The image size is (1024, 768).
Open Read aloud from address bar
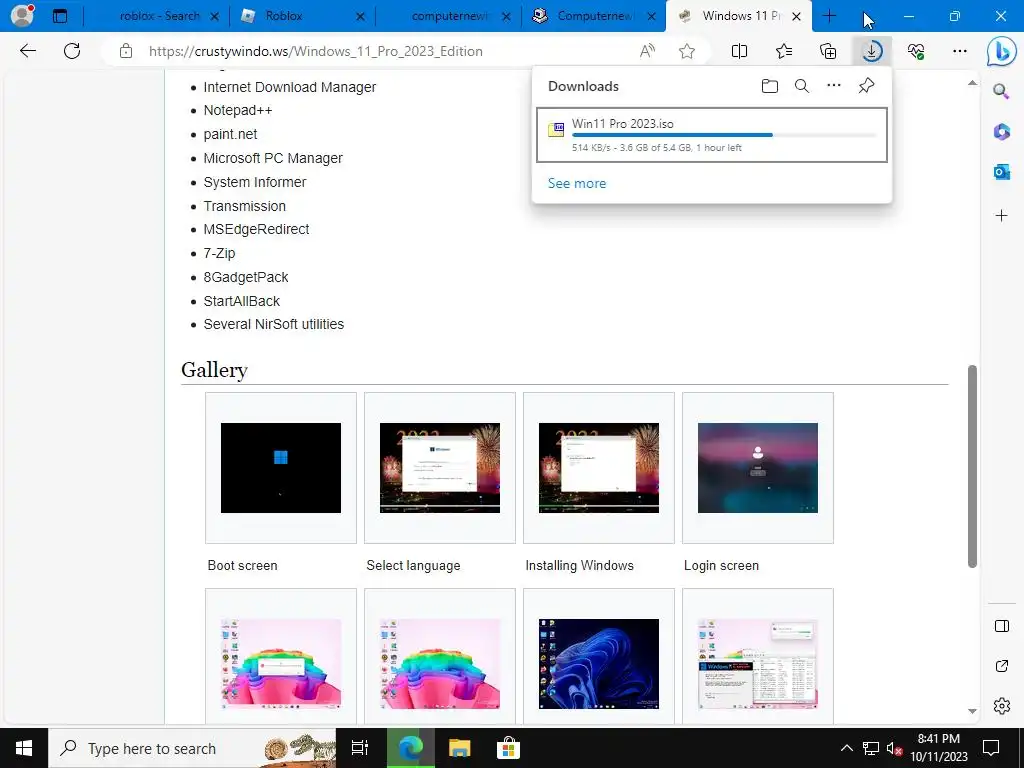click(x=647, y=51)
